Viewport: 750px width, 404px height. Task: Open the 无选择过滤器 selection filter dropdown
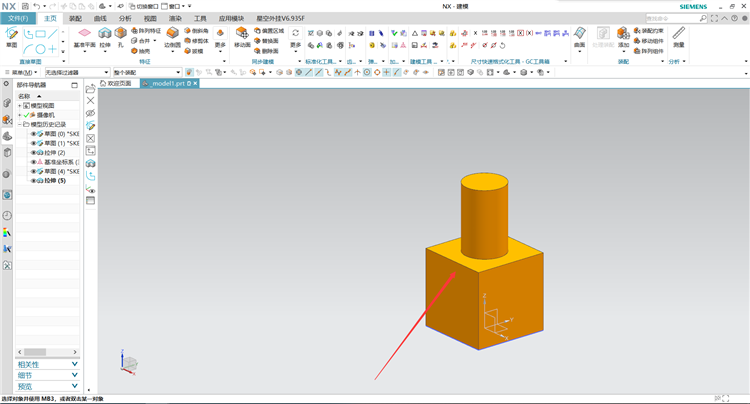(x=77, y=72)
